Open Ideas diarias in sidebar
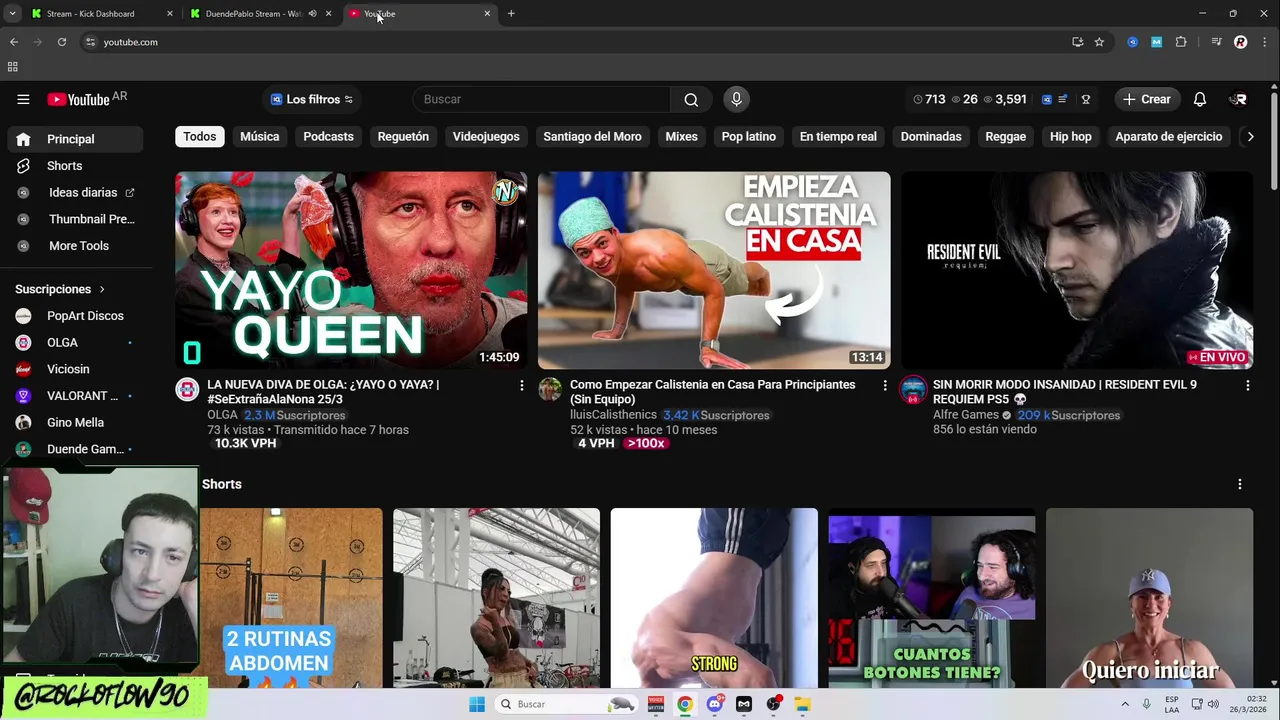 75,192
